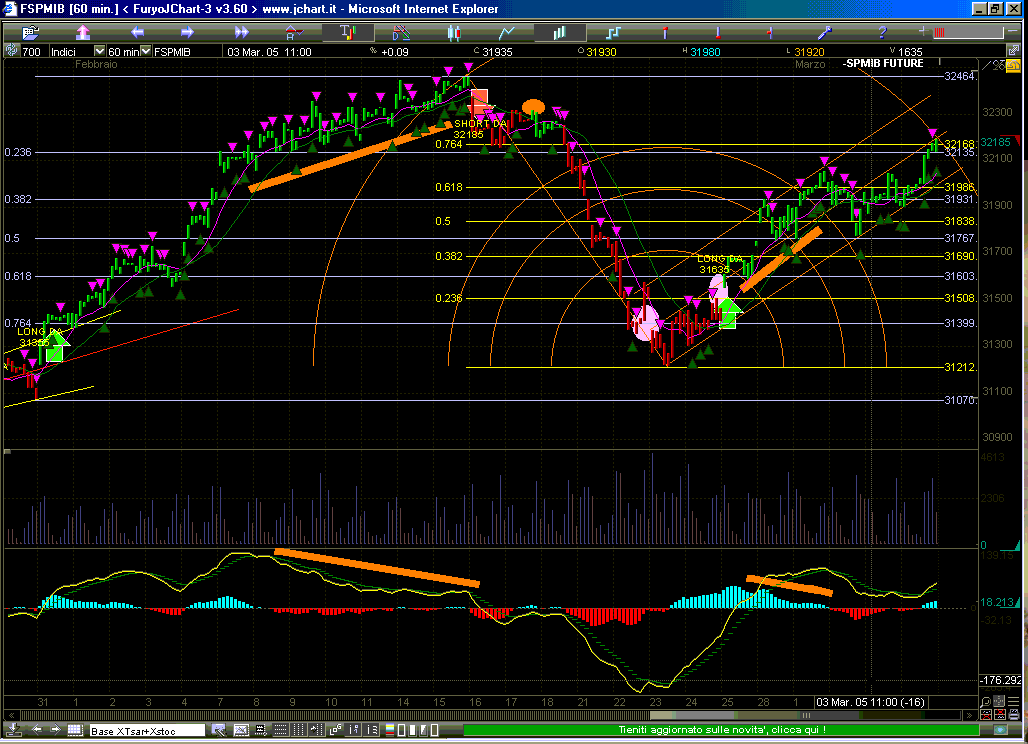Expand the Indici market dropdown
The width and height of the screenshot is (1028, 744).
[x=99, y=51]
